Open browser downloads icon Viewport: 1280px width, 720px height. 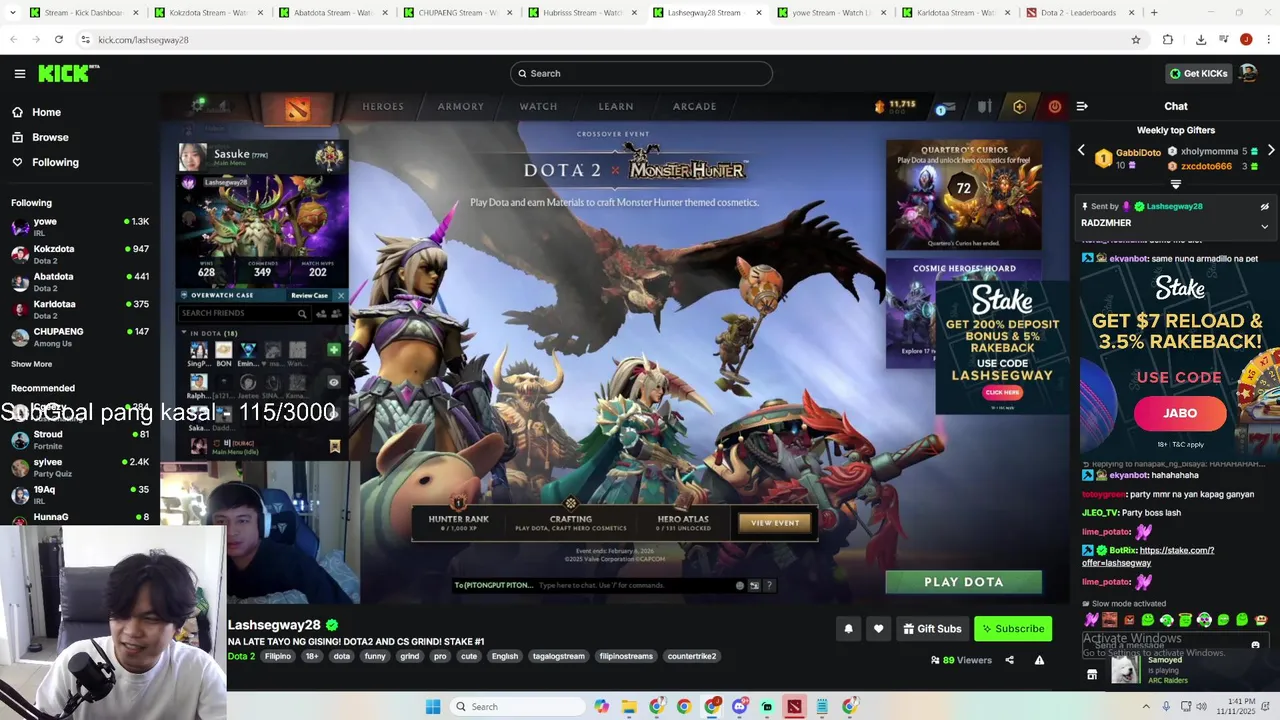click(x=1201, y=39)
